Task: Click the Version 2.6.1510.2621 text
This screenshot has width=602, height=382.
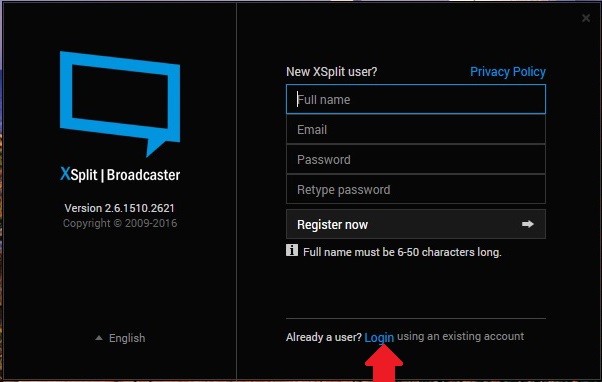Action: [x=119, y=208]
